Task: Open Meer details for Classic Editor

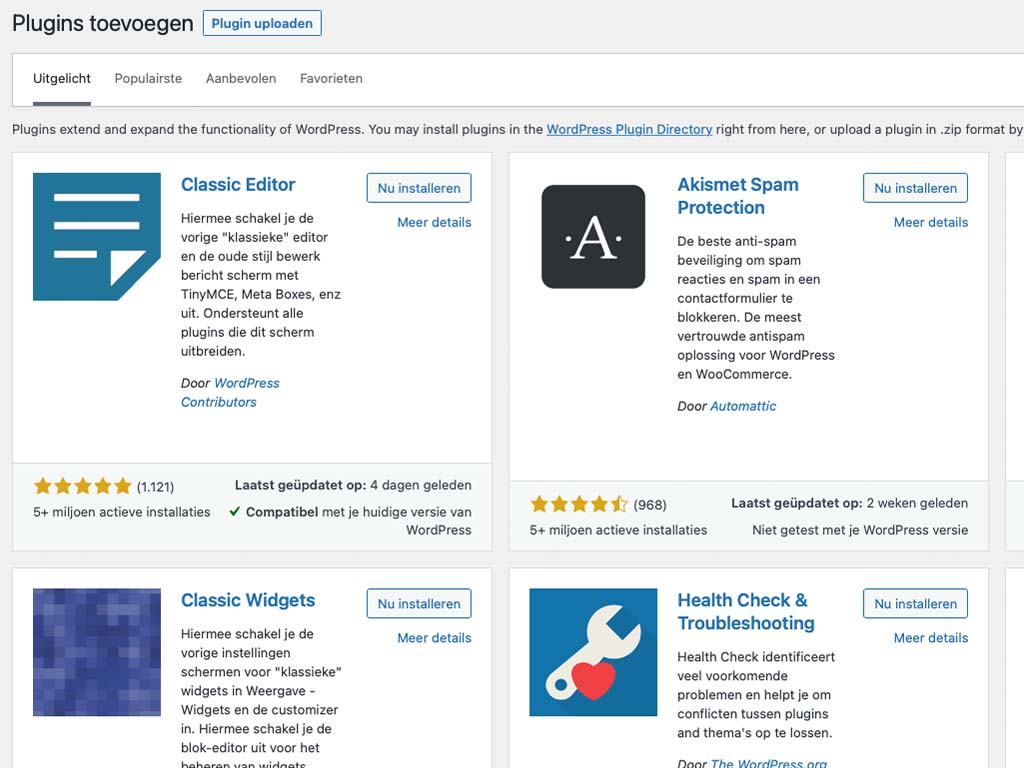Action: [x=434, y=222]
